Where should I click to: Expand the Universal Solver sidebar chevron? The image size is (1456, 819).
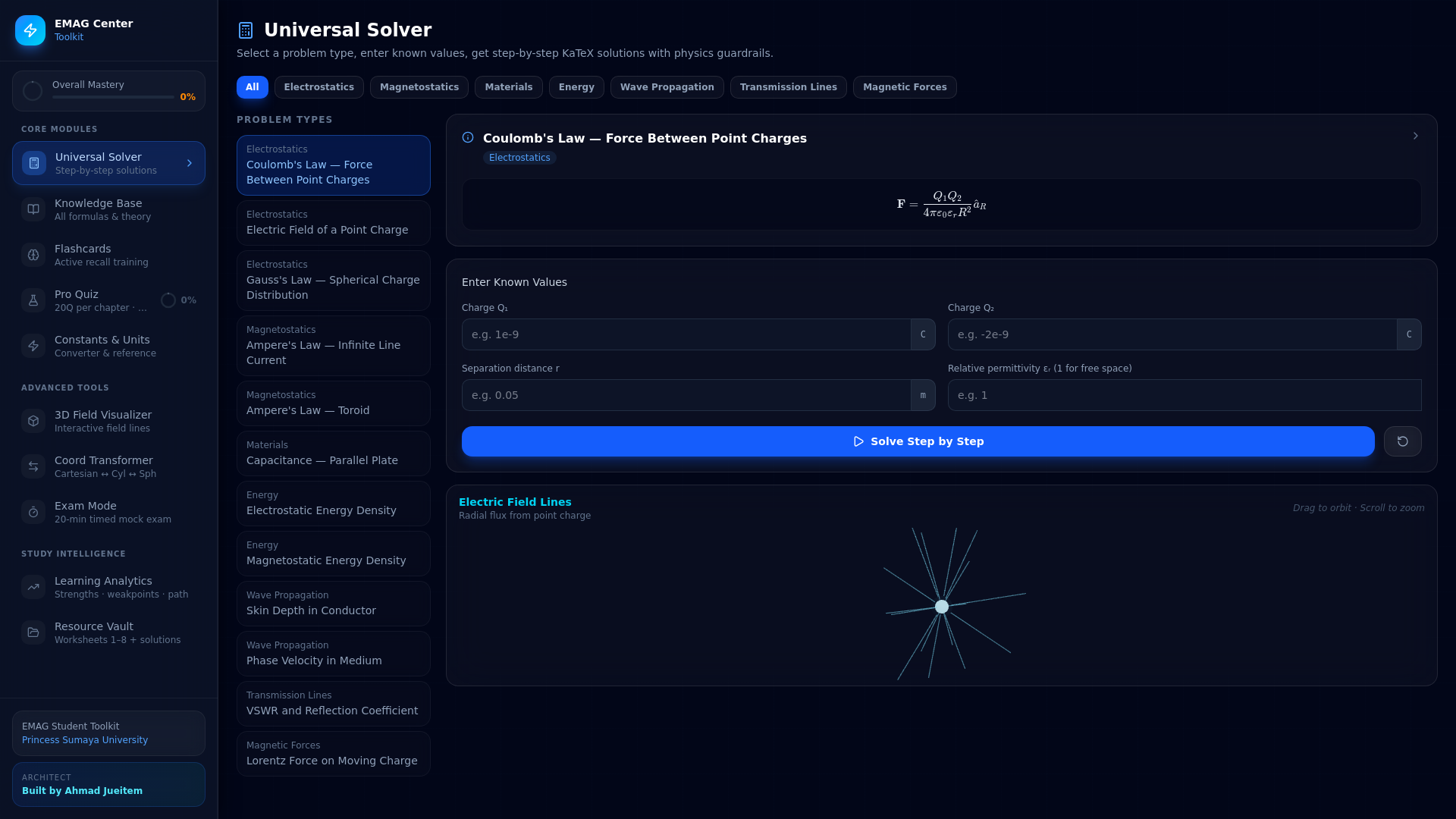point(190,163)
